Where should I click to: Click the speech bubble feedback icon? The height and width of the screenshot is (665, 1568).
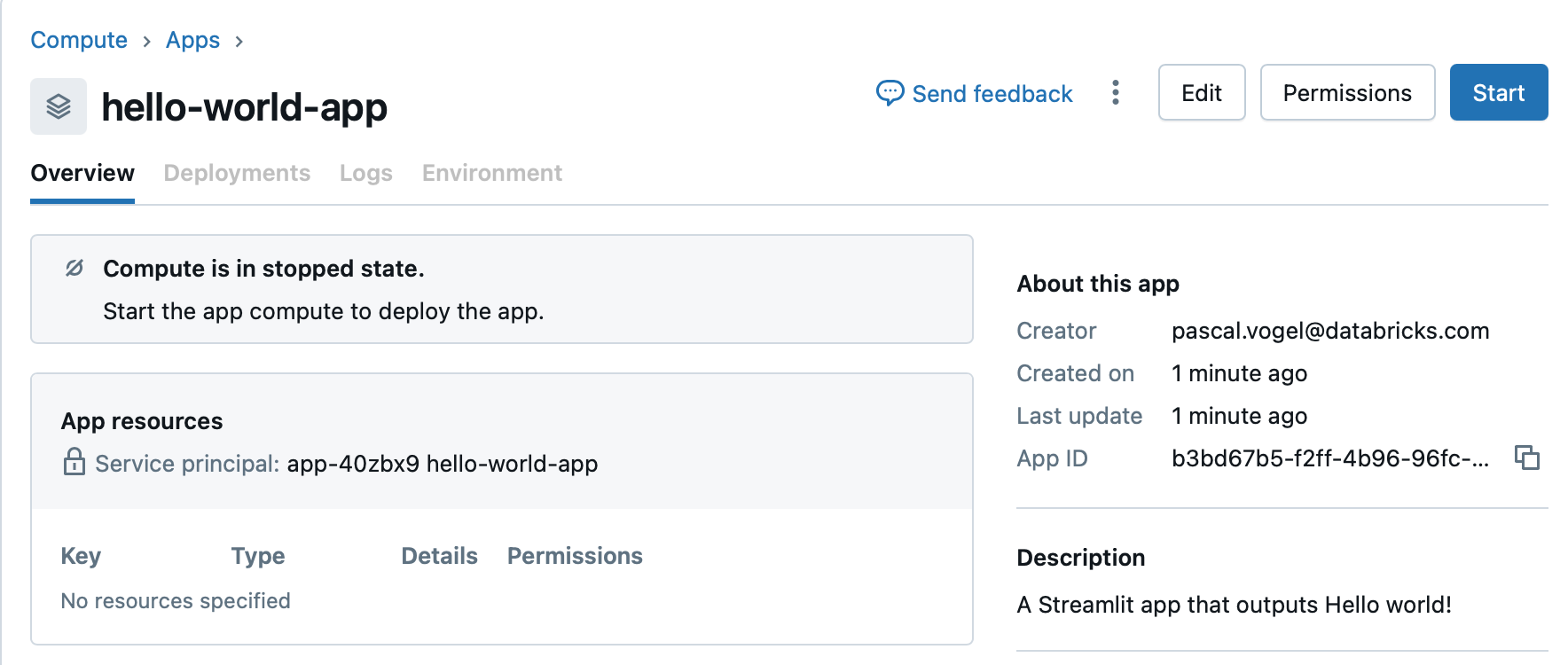pos(890,93)
